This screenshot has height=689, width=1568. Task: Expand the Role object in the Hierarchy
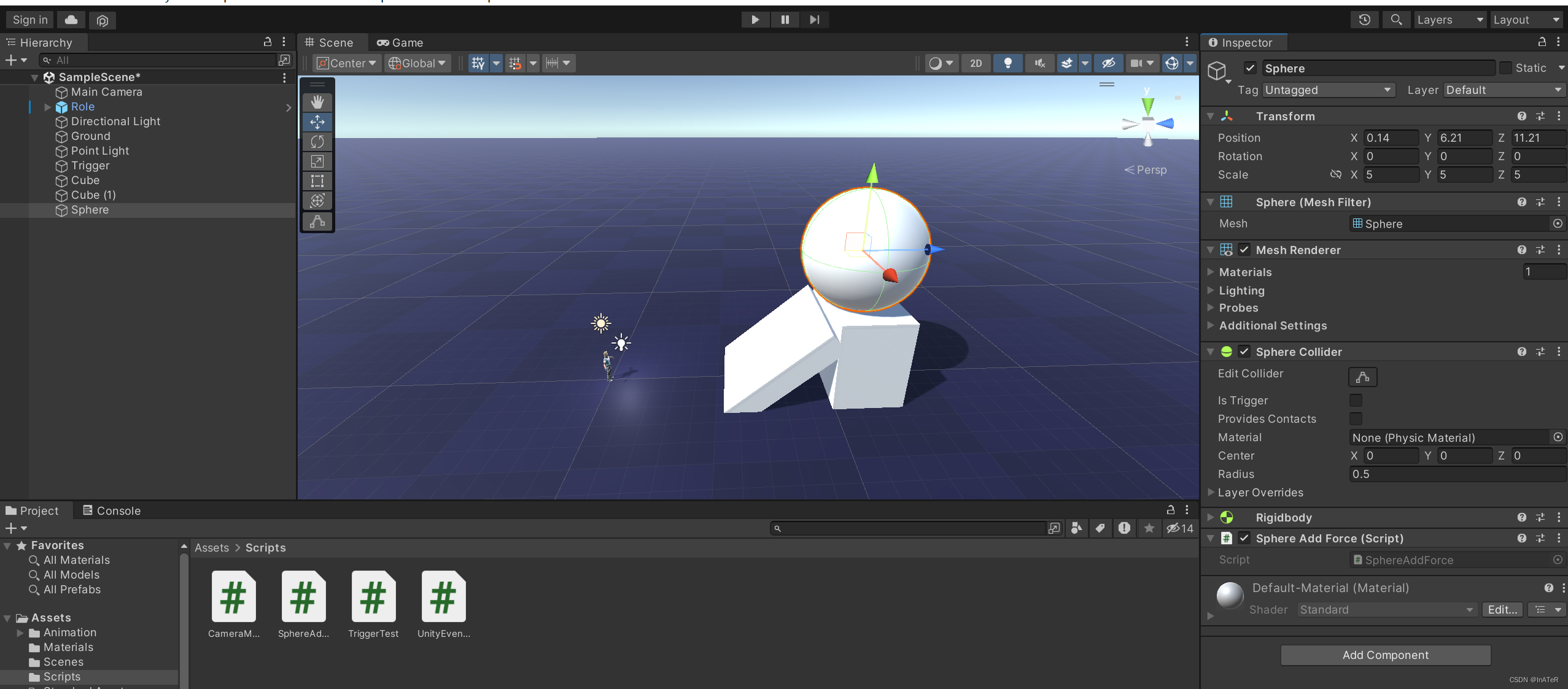pos(47,107)
